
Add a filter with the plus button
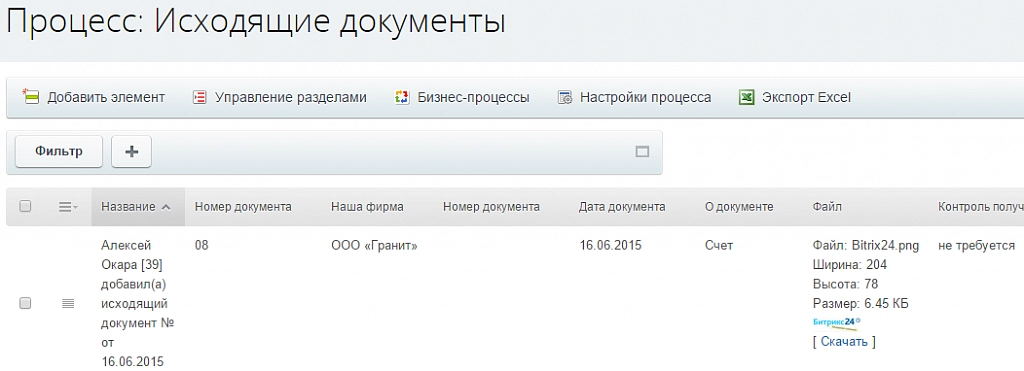coord(131,152)
